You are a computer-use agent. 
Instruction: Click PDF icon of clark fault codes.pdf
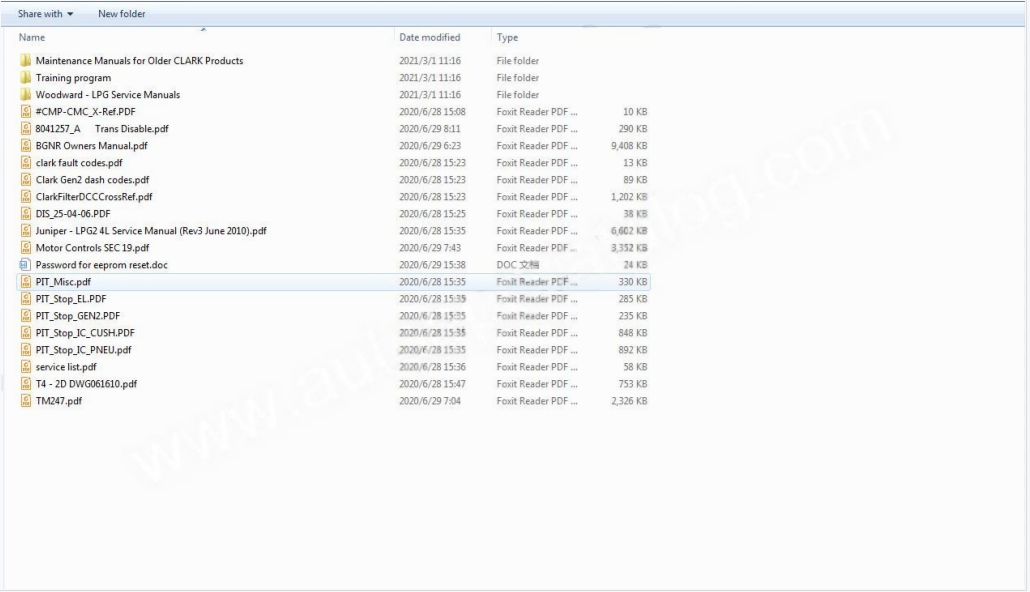click(26, 163)
